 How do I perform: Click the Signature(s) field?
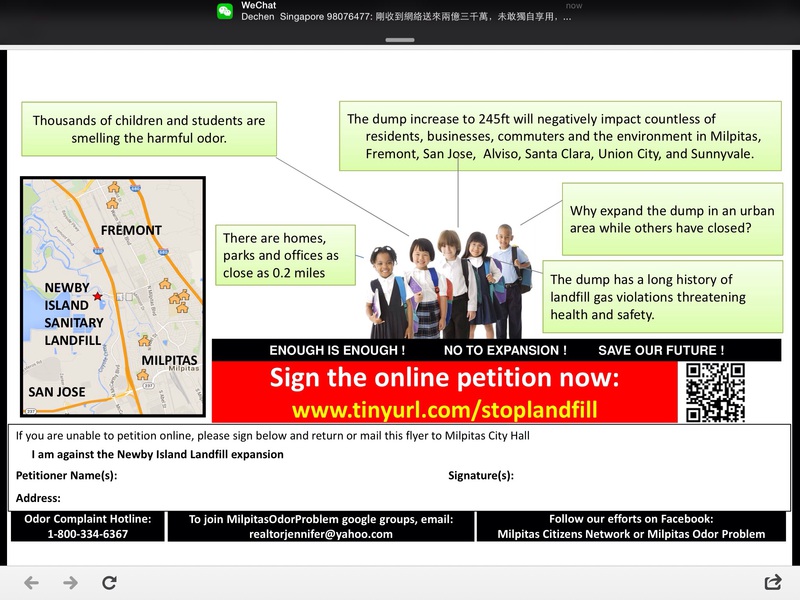[640, 476]
